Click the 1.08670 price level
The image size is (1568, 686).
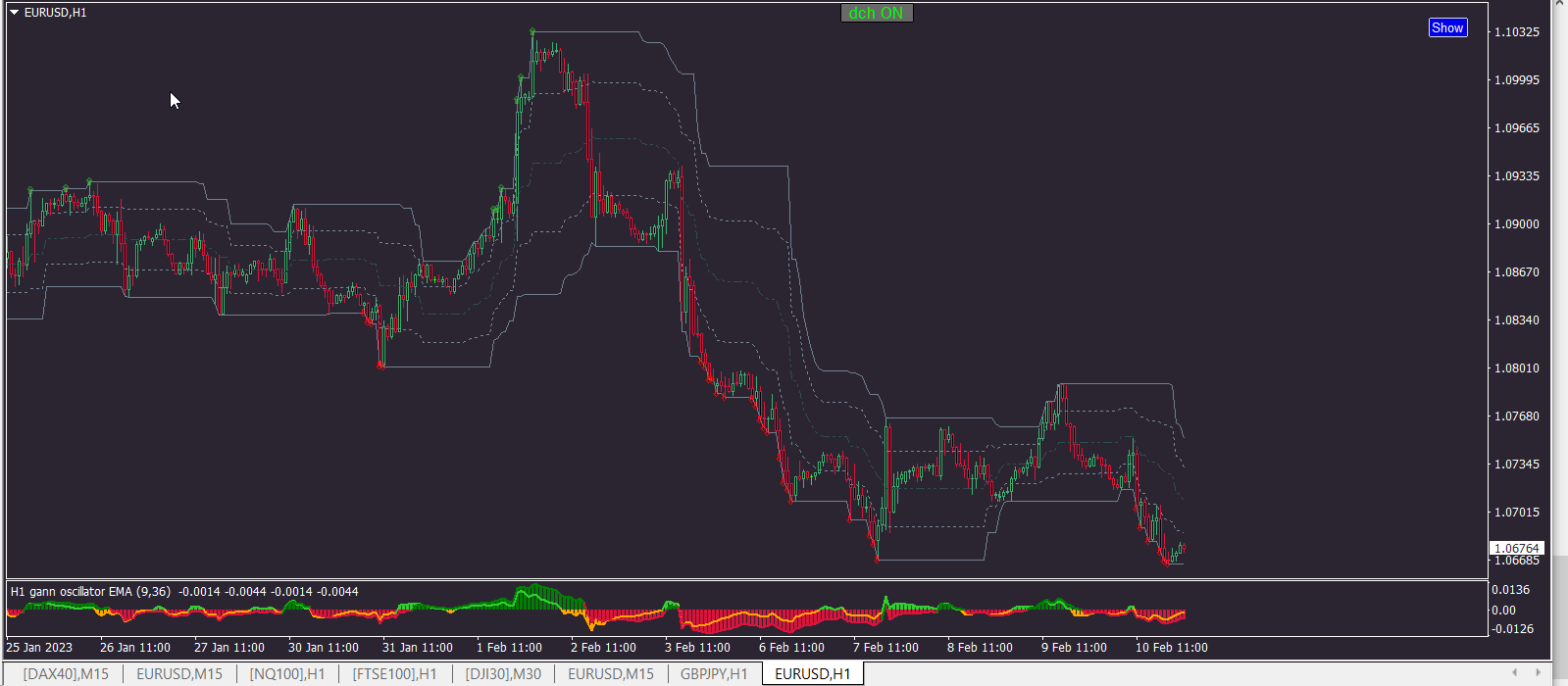click(1517, 272)
